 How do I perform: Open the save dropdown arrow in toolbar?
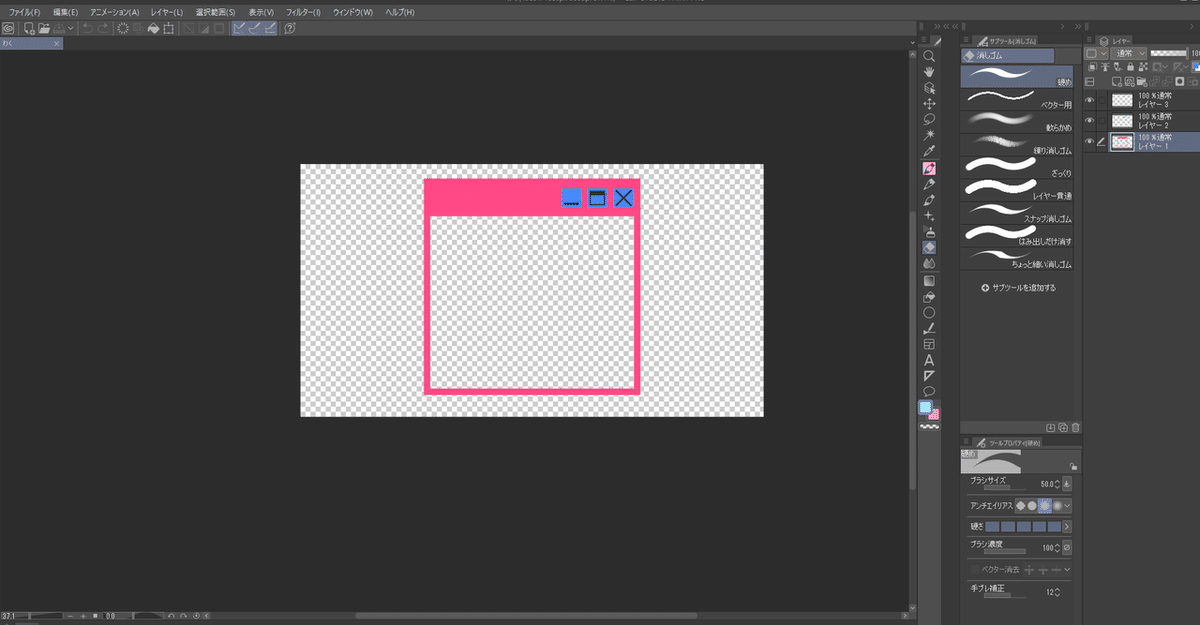(71, 28)
